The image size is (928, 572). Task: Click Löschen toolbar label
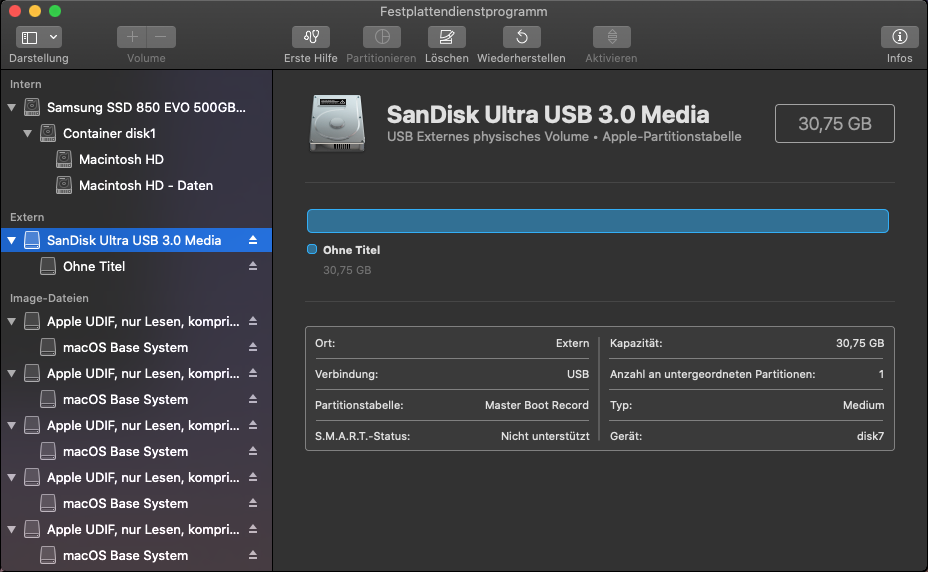(447, 58)
